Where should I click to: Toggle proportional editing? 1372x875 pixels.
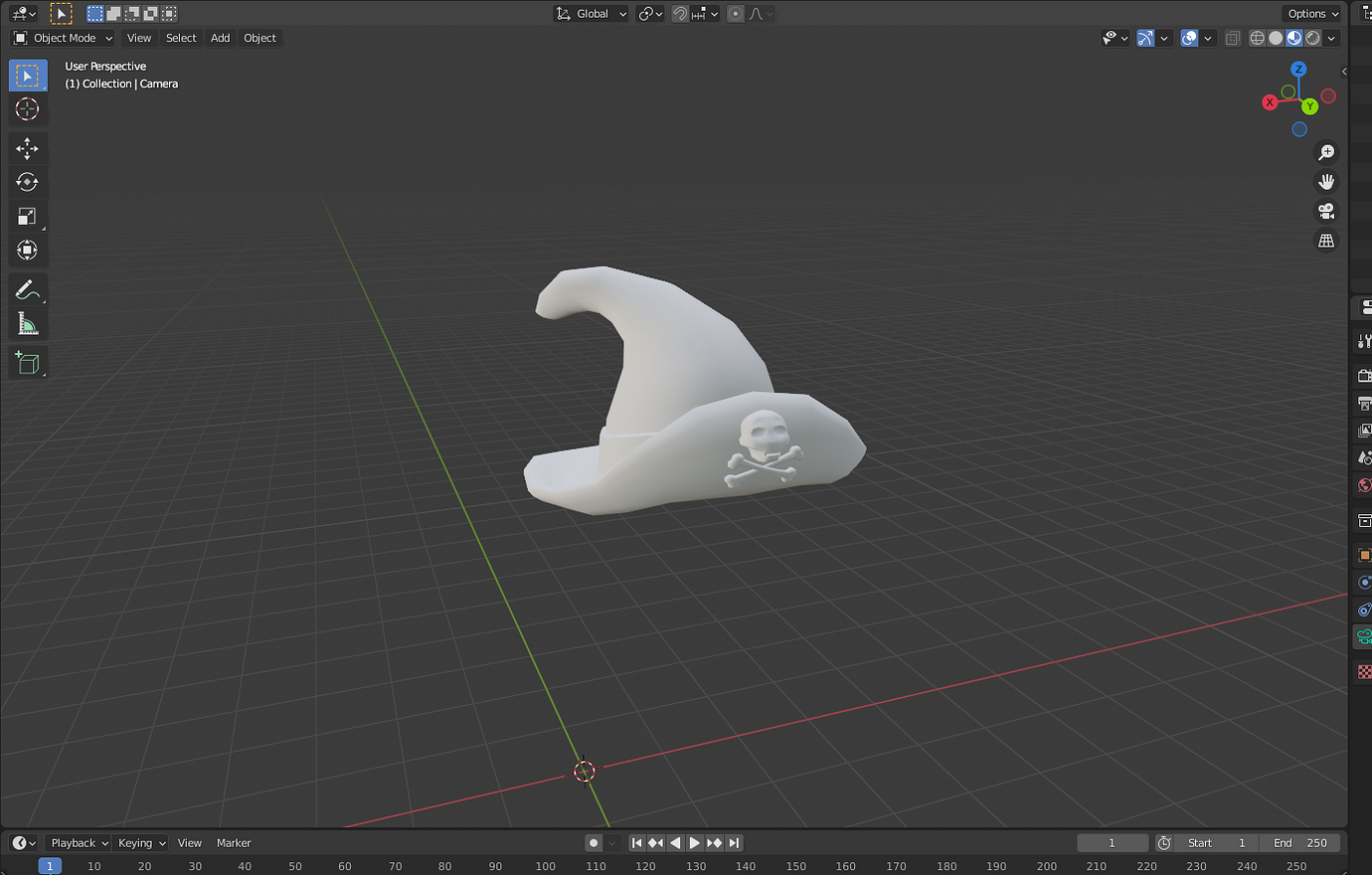(x=736, y=13)
